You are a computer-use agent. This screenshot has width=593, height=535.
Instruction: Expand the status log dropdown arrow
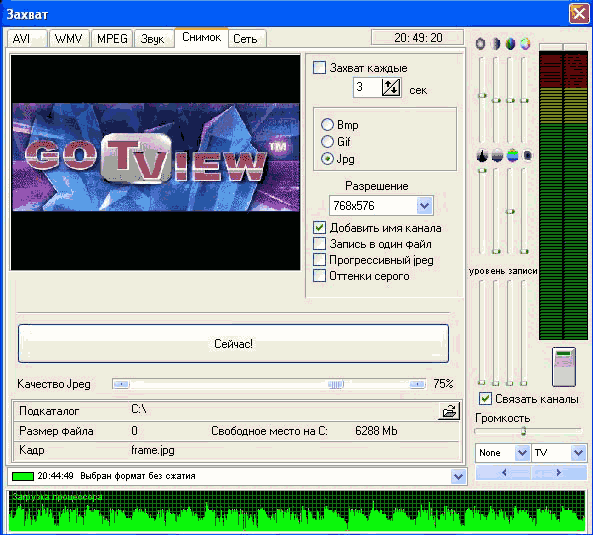pyautogui.click(x=458, y=476)
